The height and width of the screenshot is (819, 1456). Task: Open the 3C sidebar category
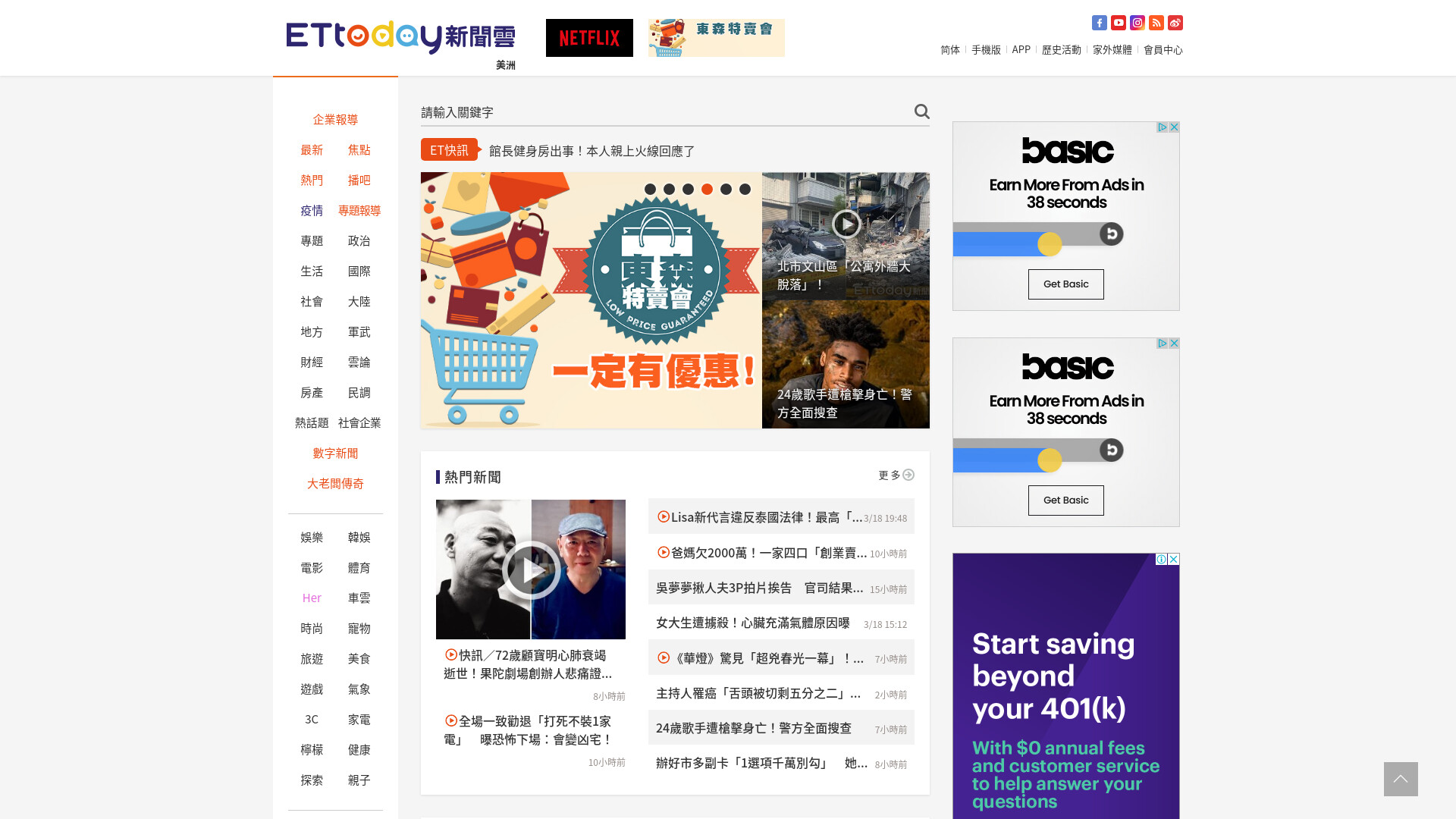(312, 719)
